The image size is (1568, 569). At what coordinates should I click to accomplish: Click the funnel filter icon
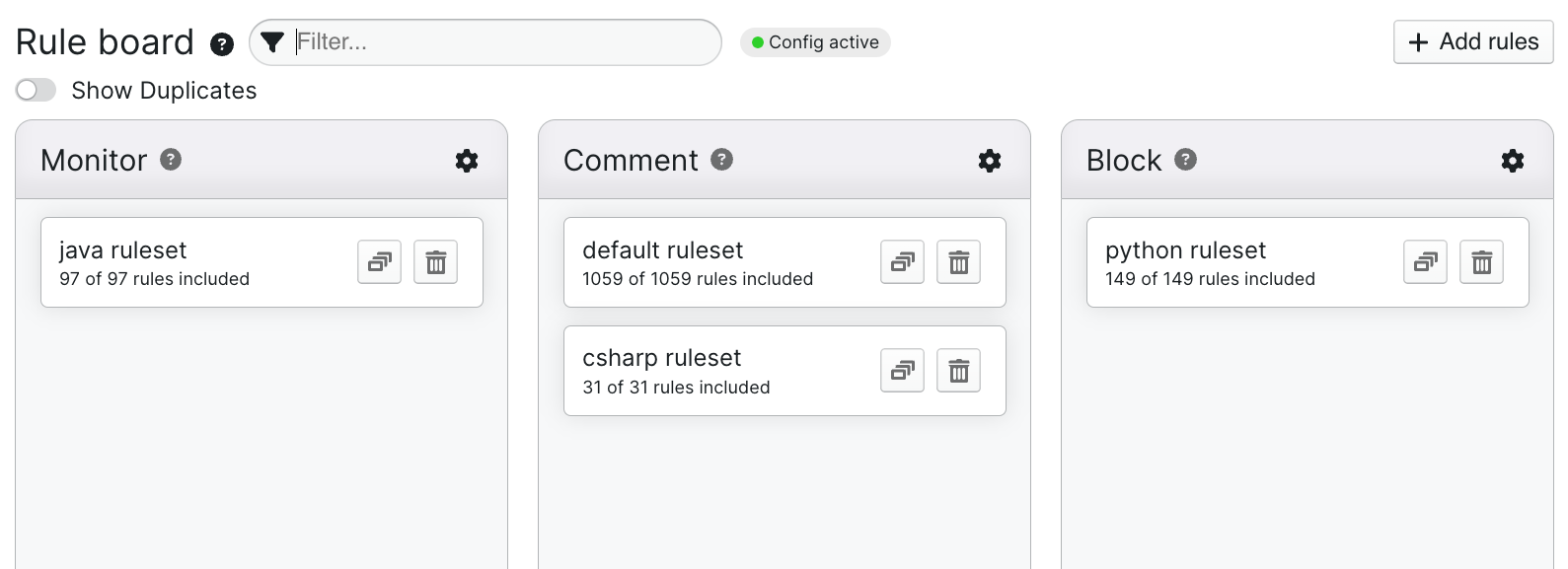tap(272, 41)
